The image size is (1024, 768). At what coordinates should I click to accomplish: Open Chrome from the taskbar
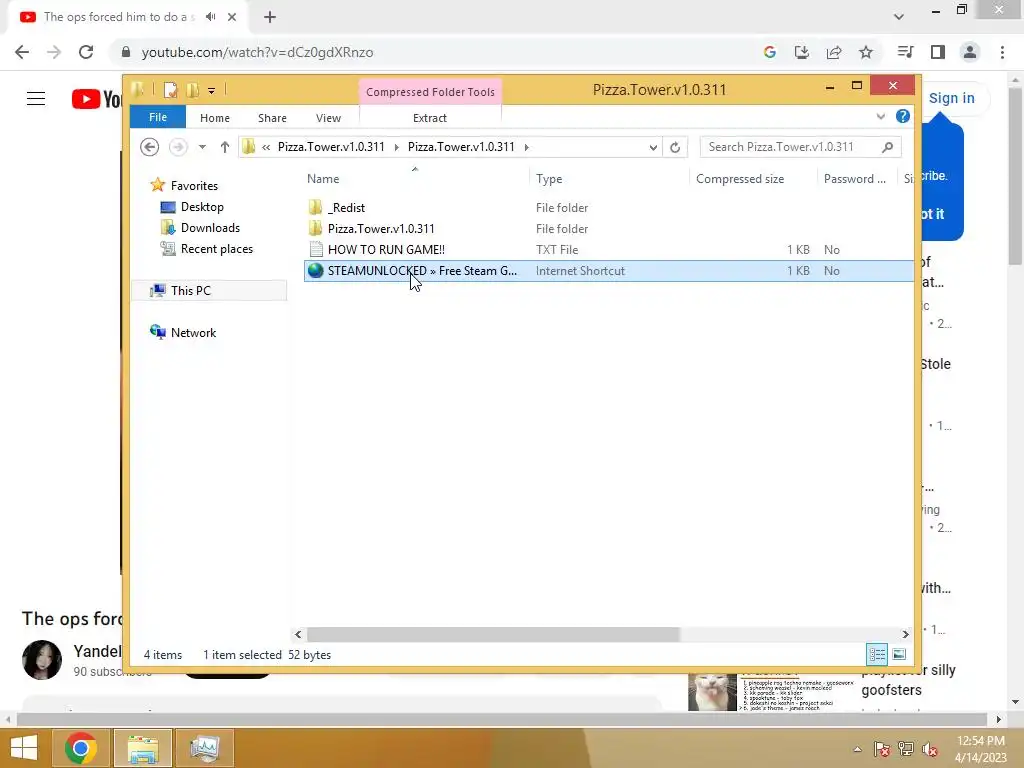81,748
